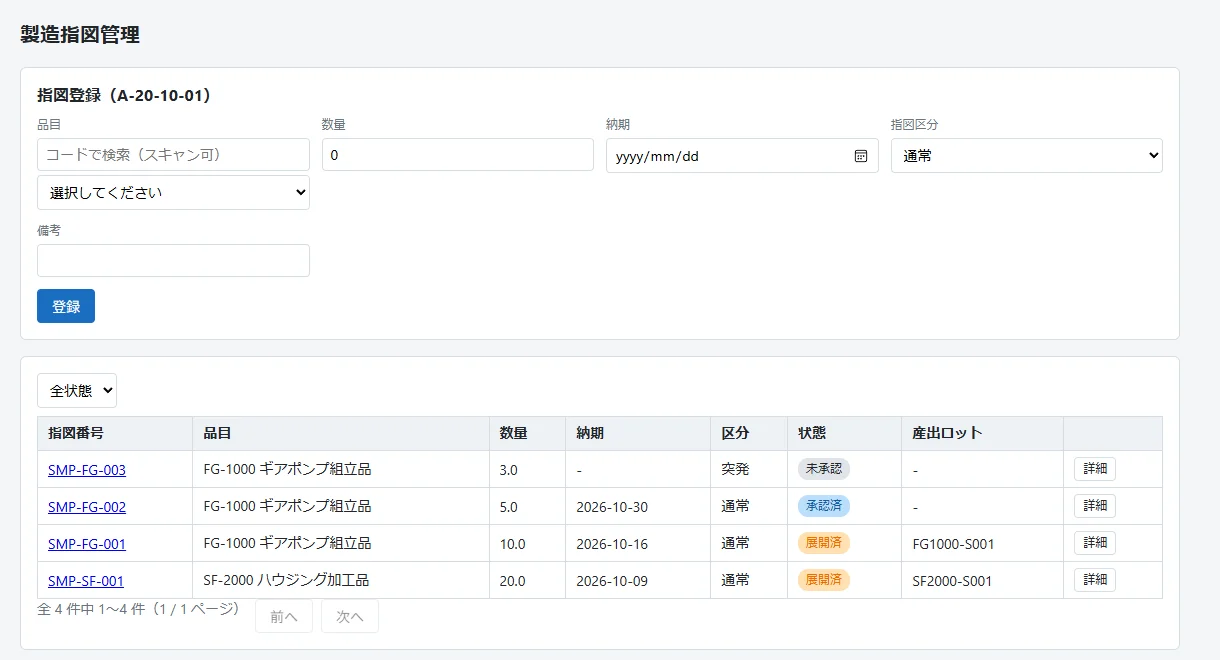Open order link SMP-FG-002
The width and height of the screenshot is (1220, 660).
click(x=87, y=507)
